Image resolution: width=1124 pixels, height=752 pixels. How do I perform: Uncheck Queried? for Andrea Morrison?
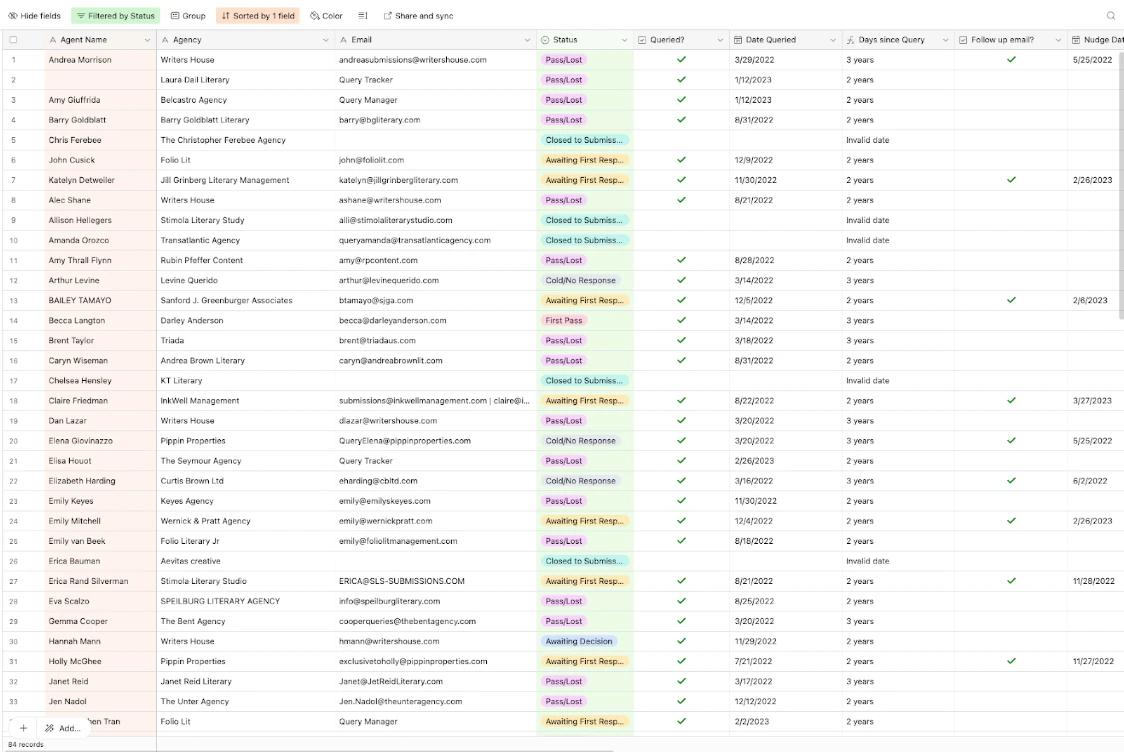pos(681,60)
